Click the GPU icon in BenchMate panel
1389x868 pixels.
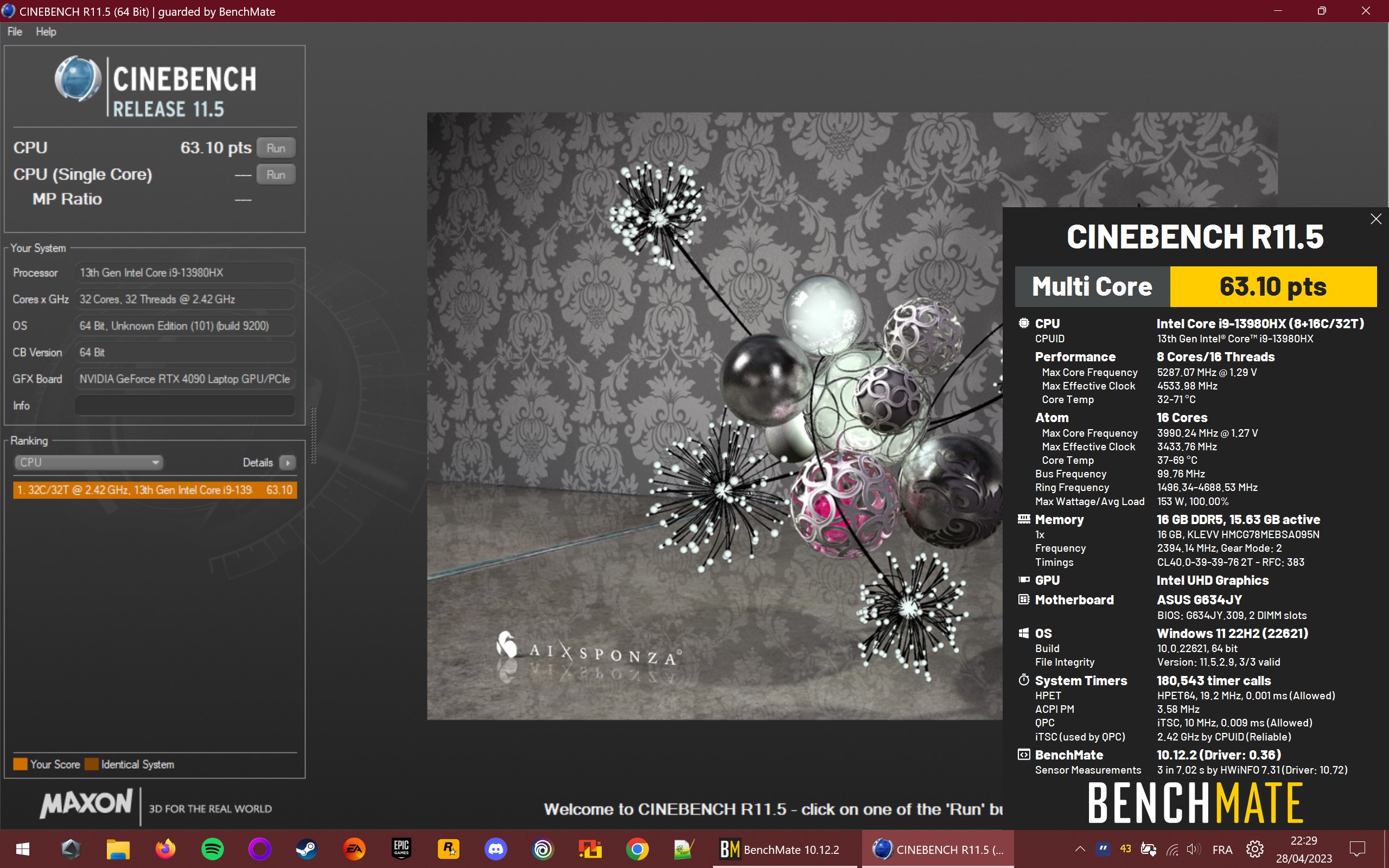[x=1024, y=580]
